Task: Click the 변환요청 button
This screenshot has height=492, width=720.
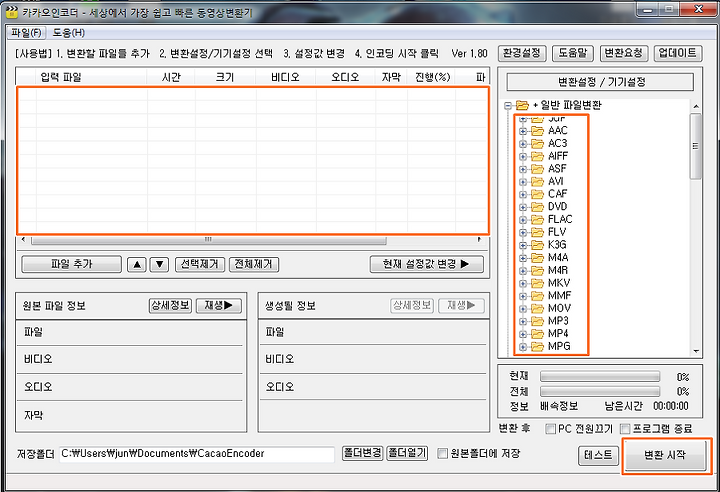Action: click(x=624, y=53)
